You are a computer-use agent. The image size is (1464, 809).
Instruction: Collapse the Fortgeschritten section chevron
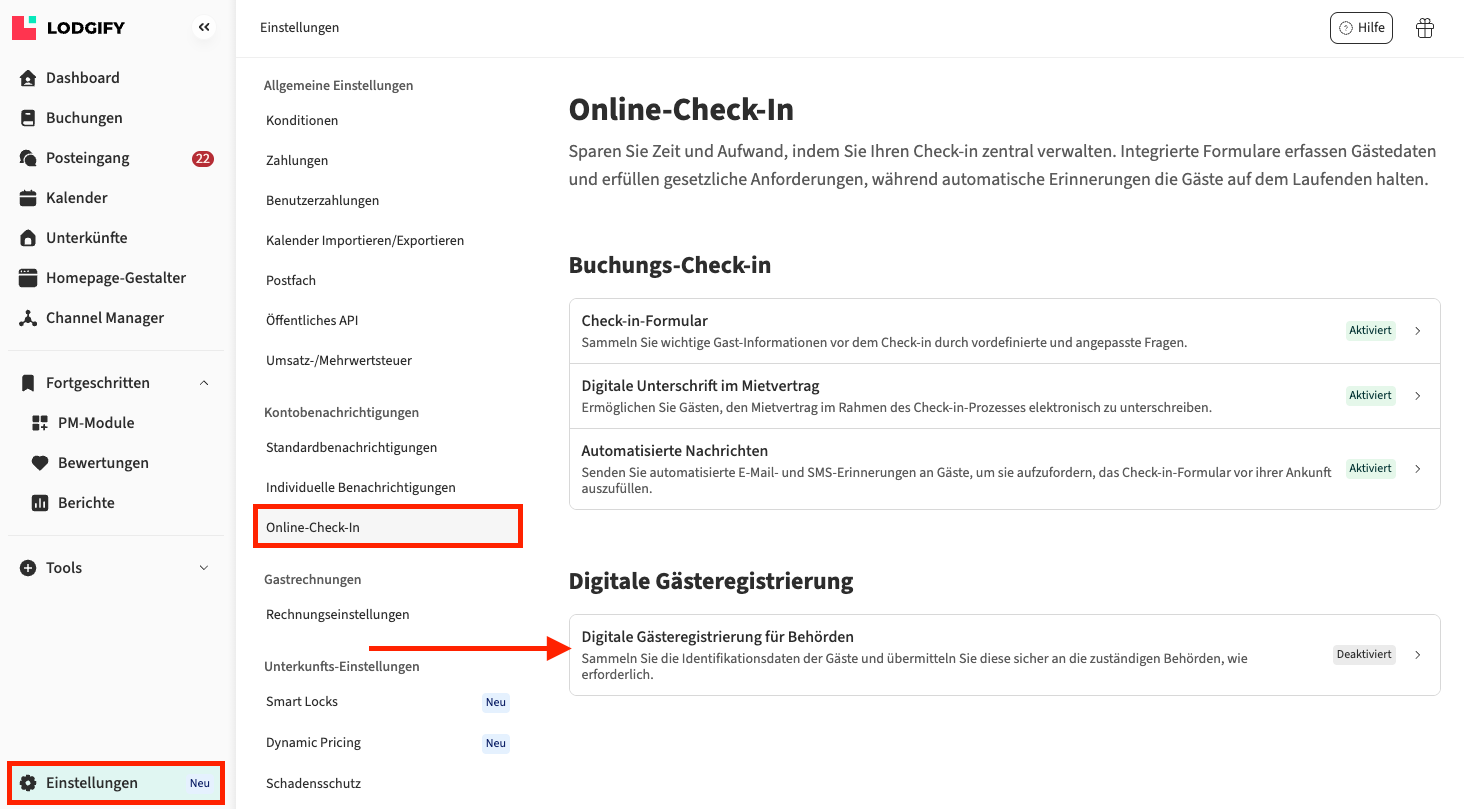click(204, 383)
